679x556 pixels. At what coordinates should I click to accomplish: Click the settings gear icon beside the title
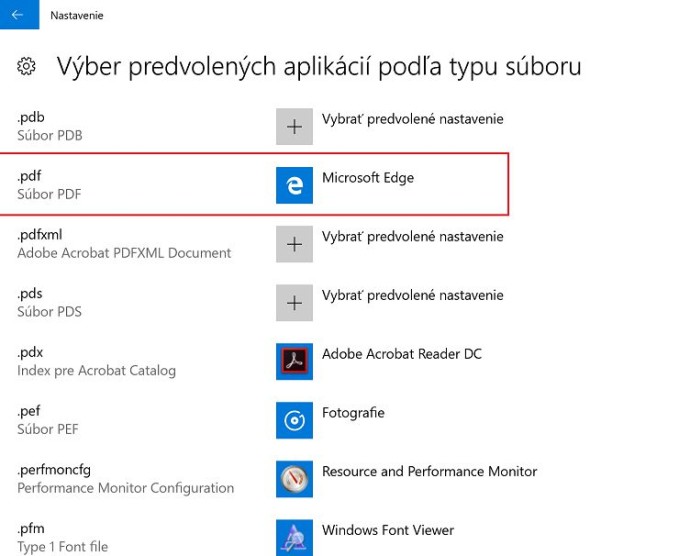tap(26, 66)
